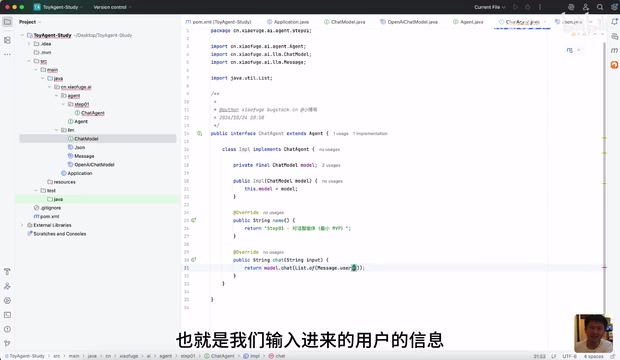620x360 pixels.
Task: Switch to the pom.xml editor tab
Action: [218, 22]
